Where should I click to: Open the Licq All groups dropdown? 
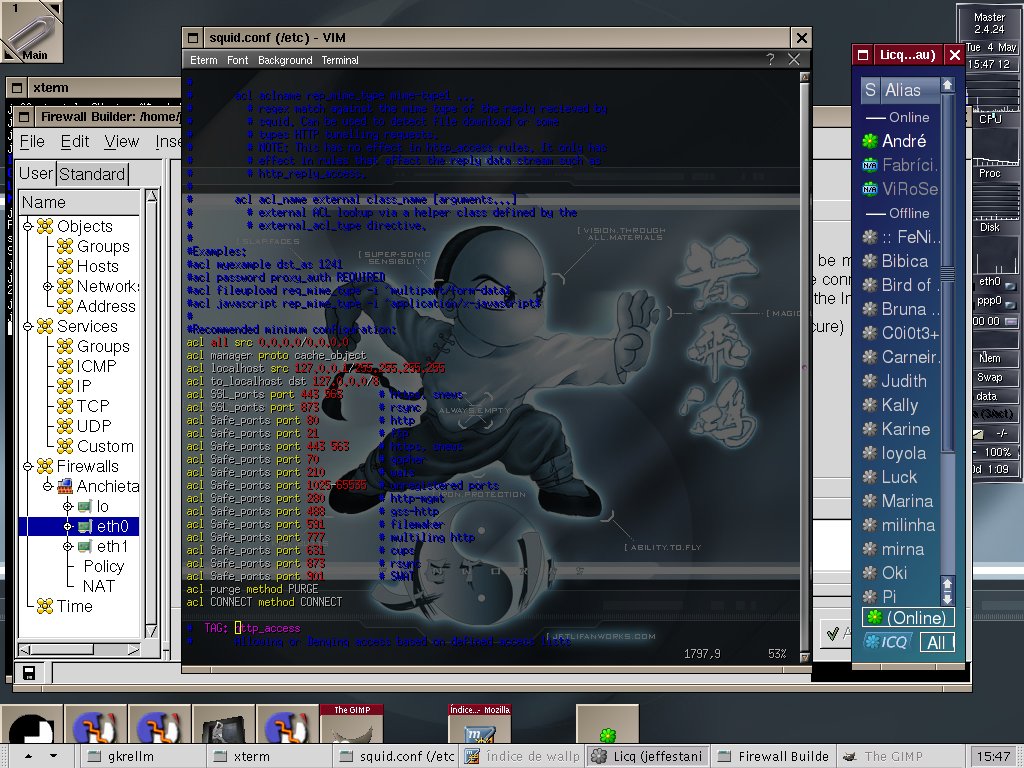point(937,642)
